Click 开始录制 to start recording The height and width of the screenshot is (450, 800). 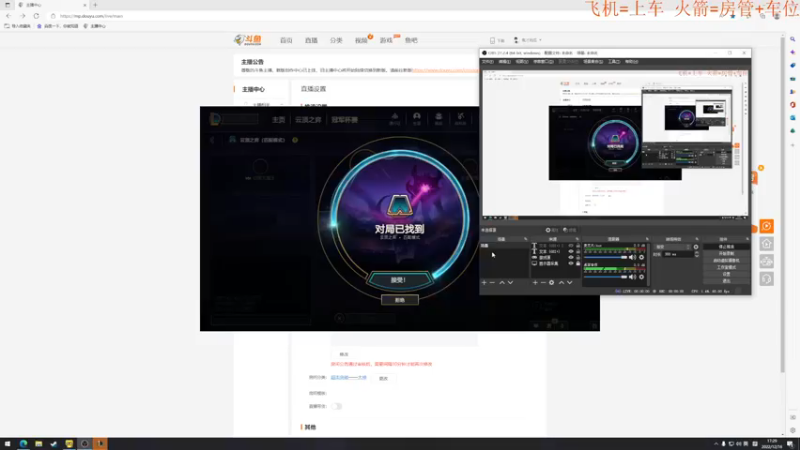pyautogui.click(x=726, y=254)
